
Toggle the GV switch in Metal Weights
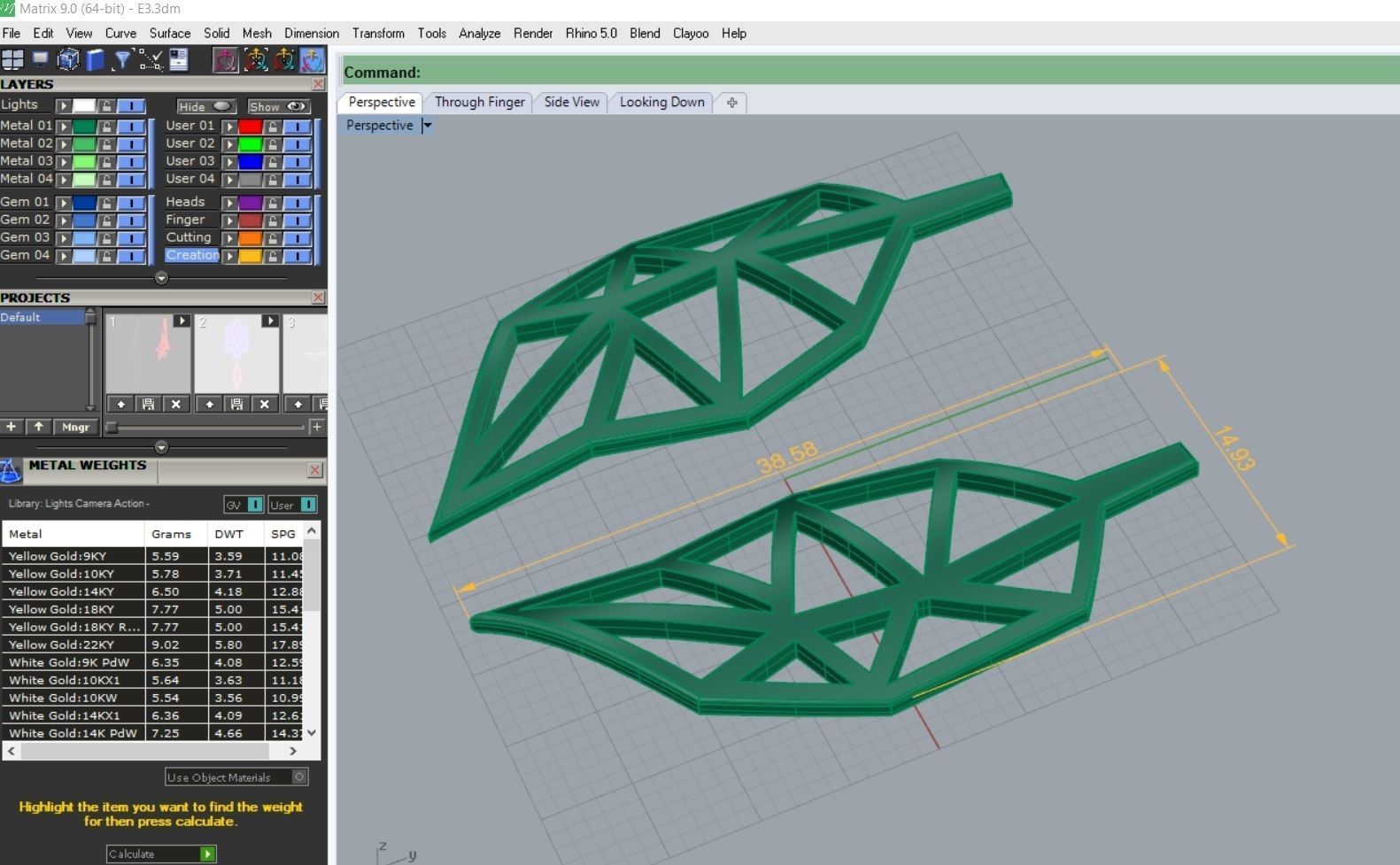tap(255, 505)
